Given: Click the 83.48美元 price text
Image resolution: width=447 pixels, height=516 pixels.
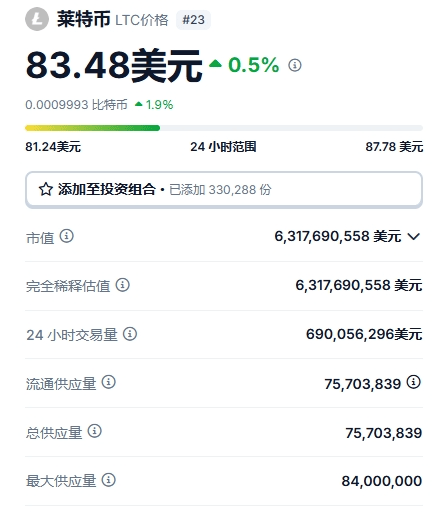Looking at the screenshot, I should click(x=114, y=66).
